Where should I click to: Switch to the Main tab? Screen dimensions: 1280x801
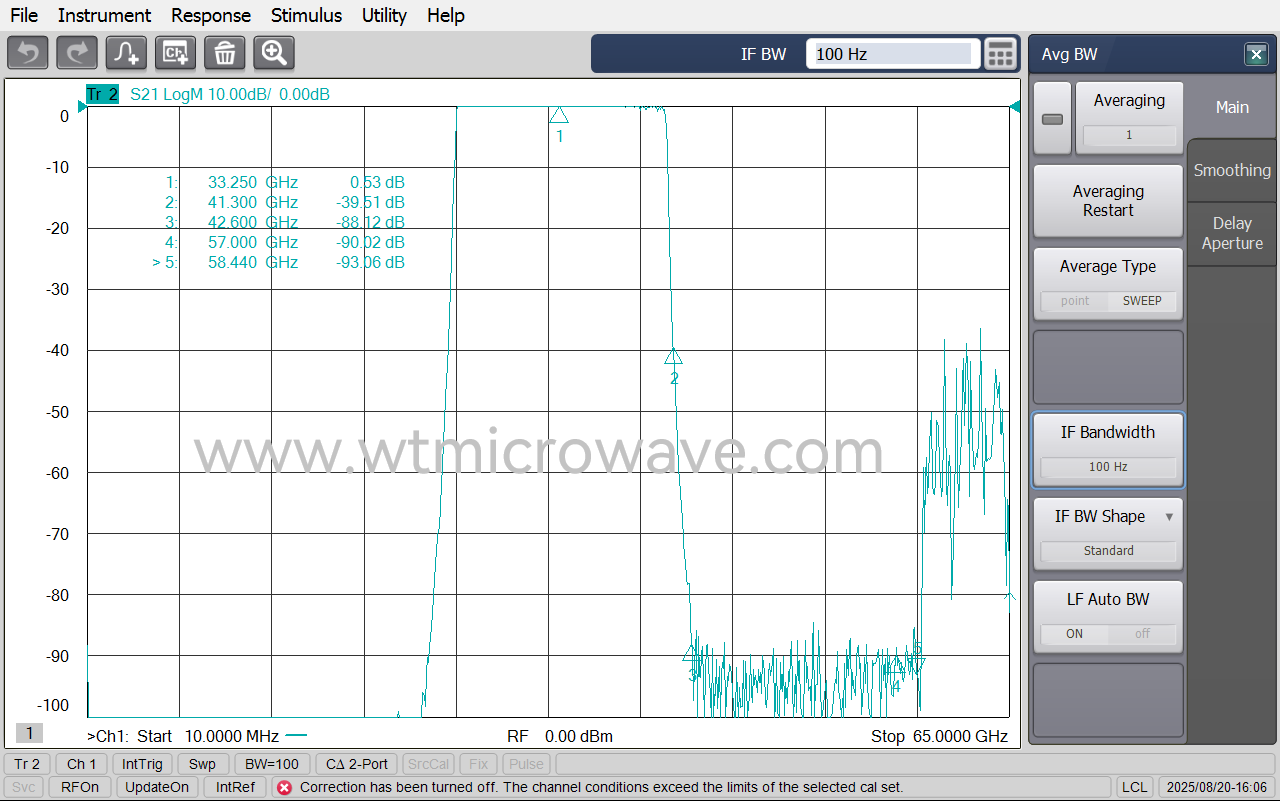point(1232,107)
